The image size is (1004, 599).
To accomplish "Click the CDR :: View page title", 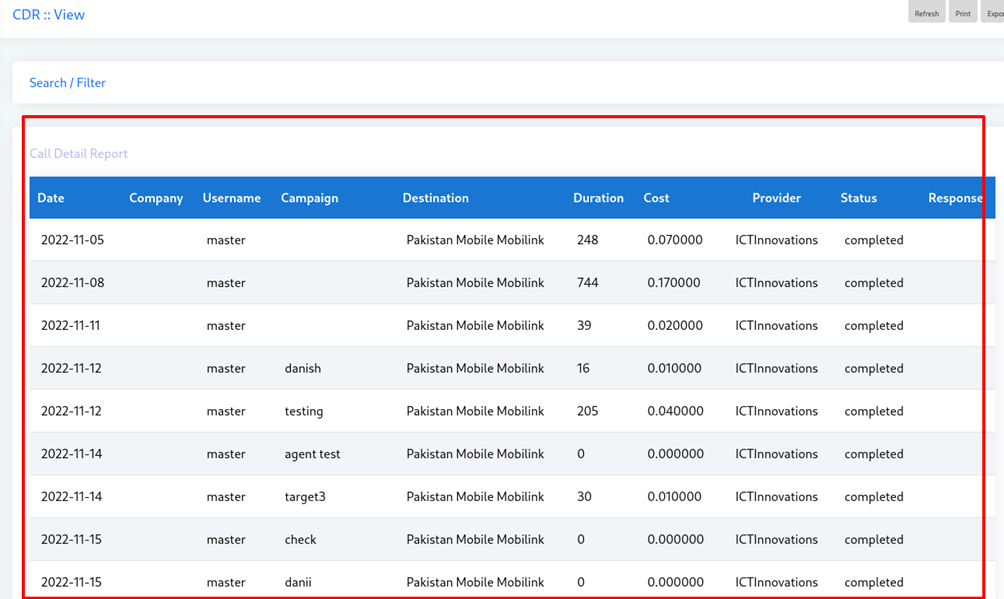I will coord(49,14).
